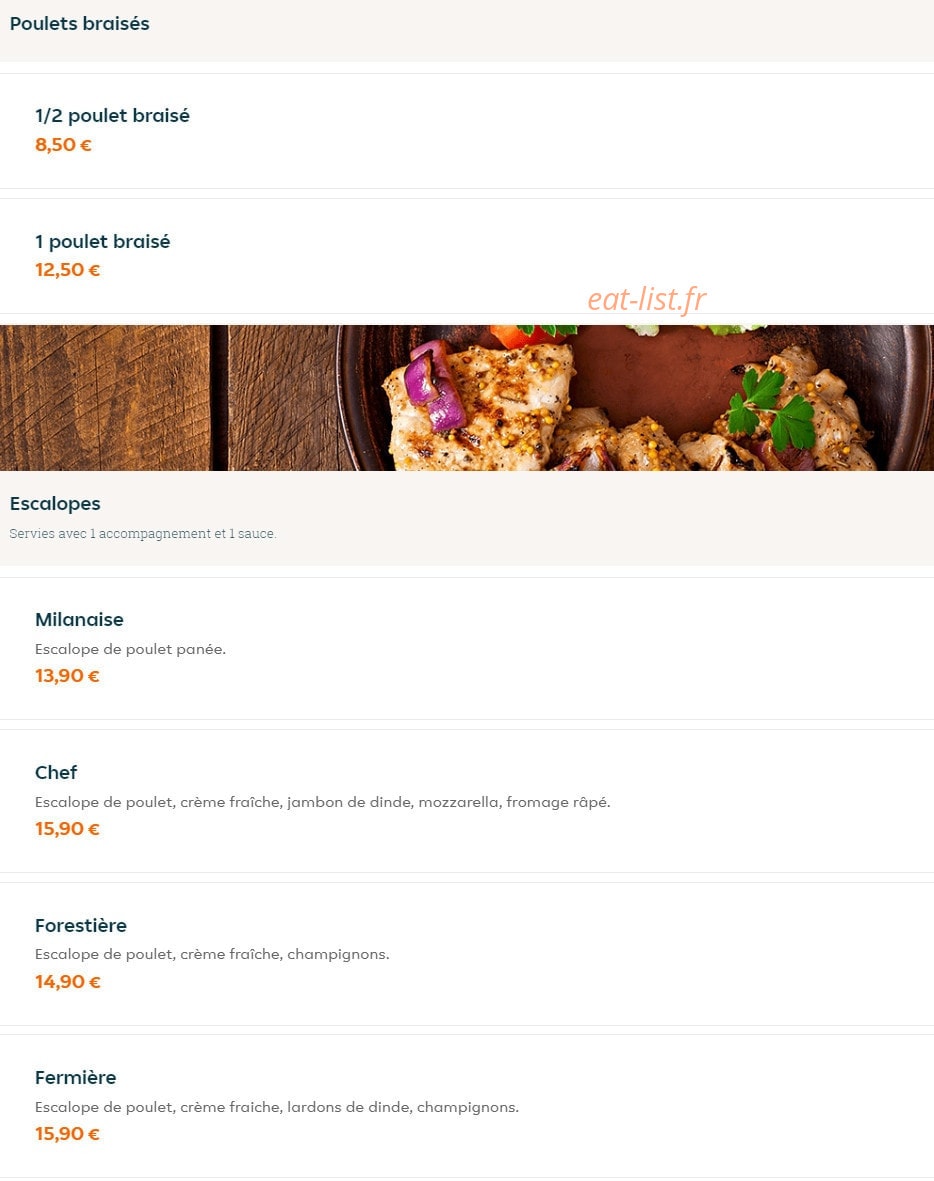Click the 14,90 € Forestière price
The image size is (934, 1181).
(67, 981)
